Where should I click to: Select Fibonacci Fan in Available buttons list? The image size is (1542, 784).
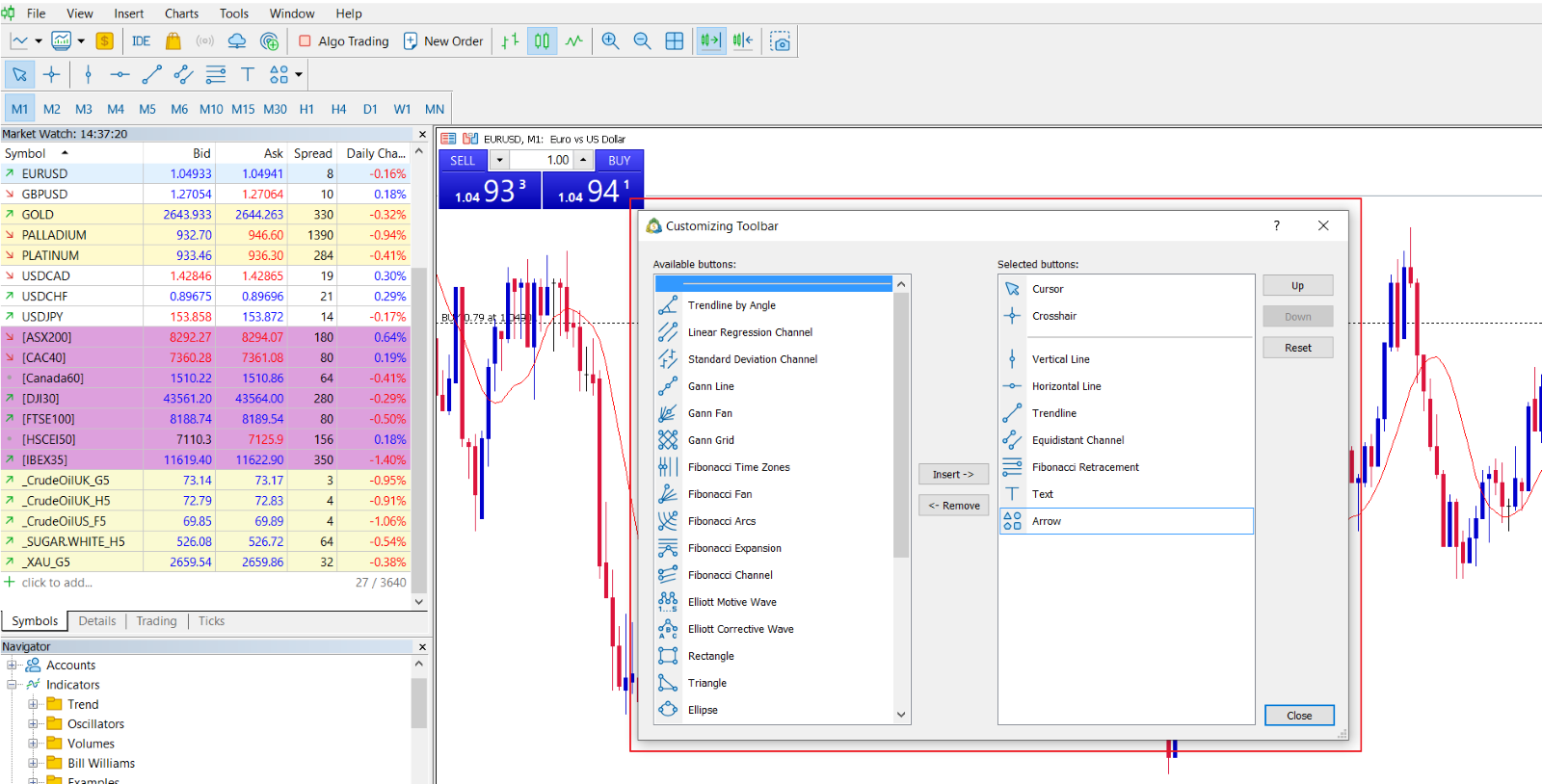pyautogui.click(x=720, y=494)
